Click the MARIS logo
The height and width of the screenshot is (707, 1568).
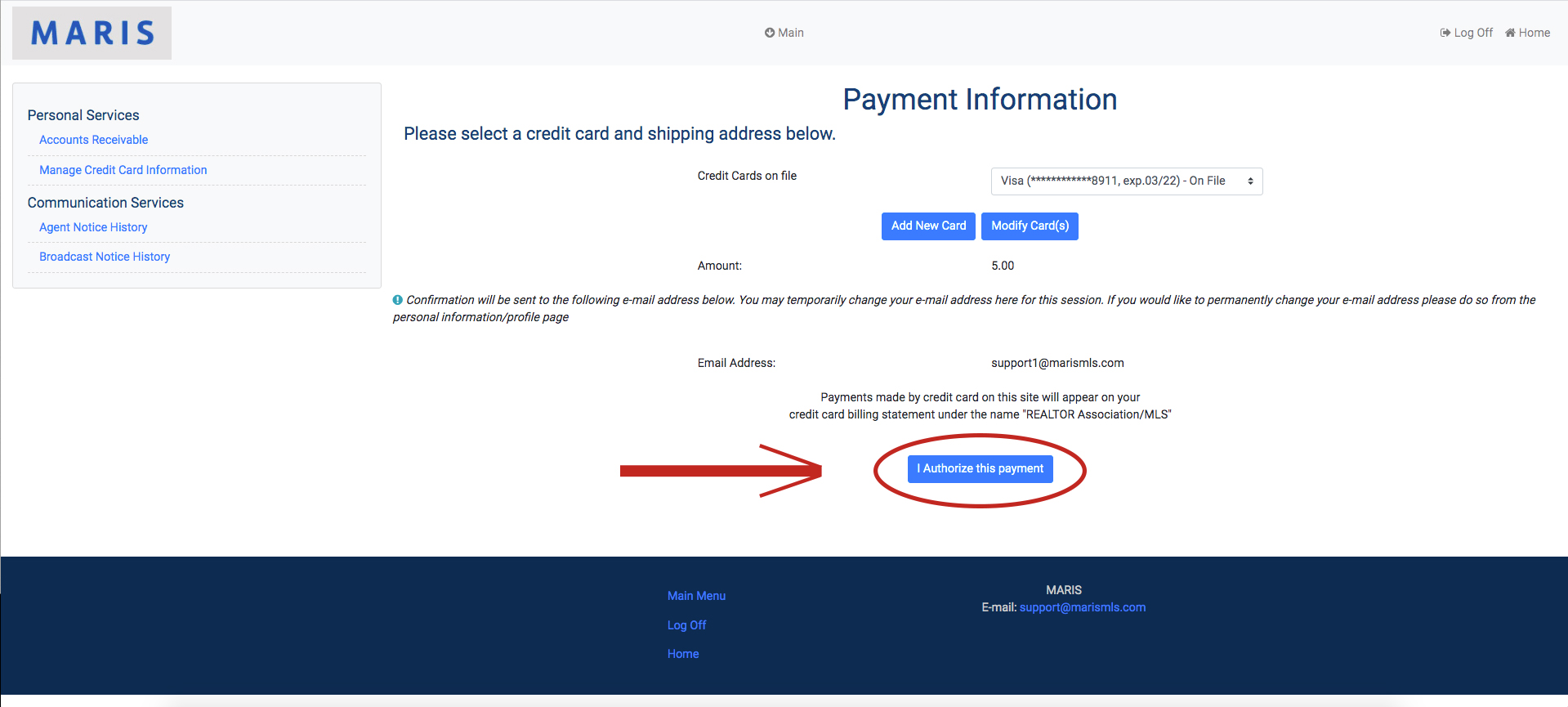(92, 34)
